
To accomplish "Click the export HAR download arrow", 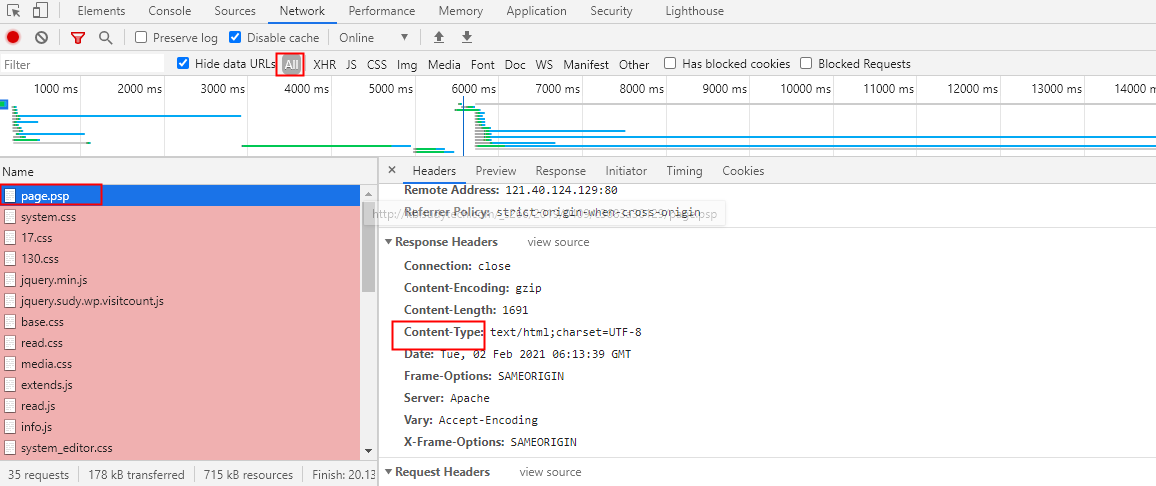I will point(466,38).
